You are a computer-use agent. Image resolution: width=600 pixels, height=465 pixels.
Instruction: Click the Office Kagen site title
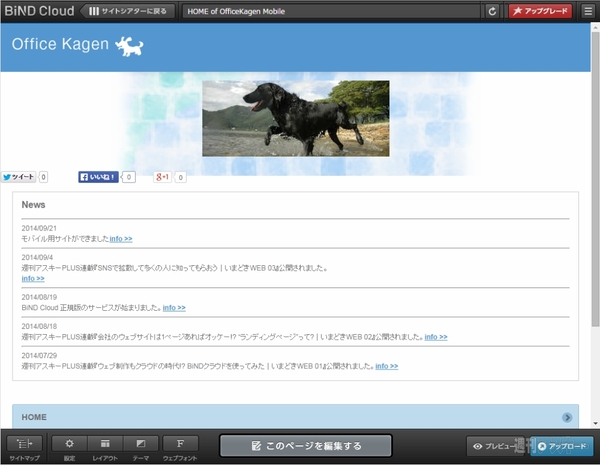pos(60,44)
